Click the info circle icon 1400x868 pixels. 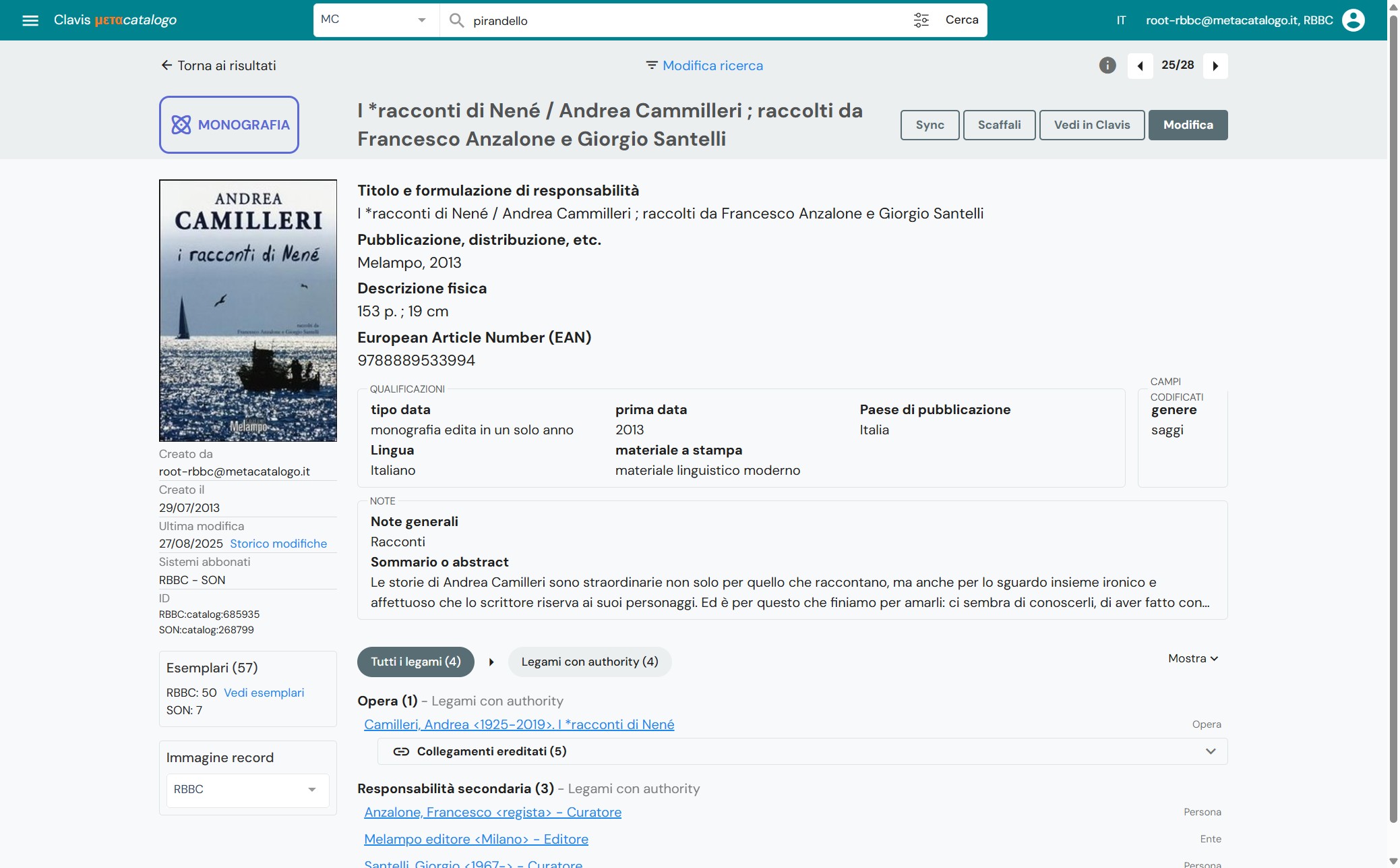[x=1107, y=65]
